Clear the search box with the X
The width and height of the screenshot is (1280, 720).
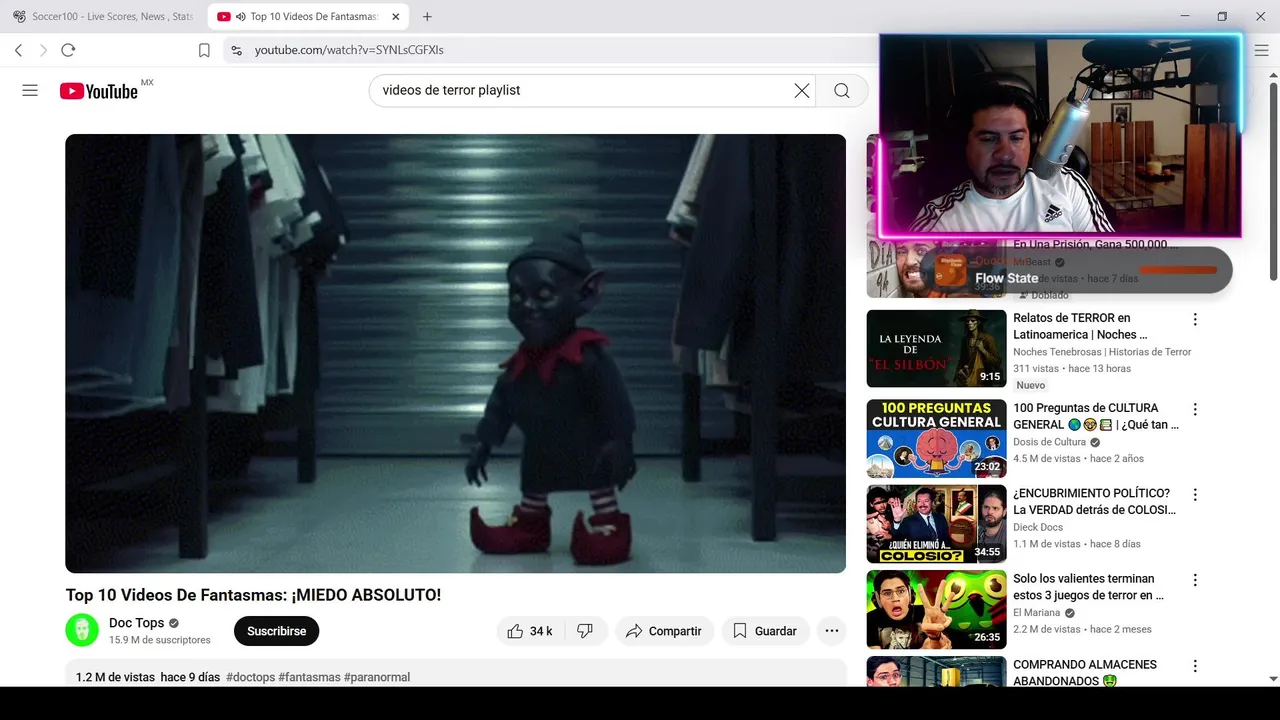(802, 90)
